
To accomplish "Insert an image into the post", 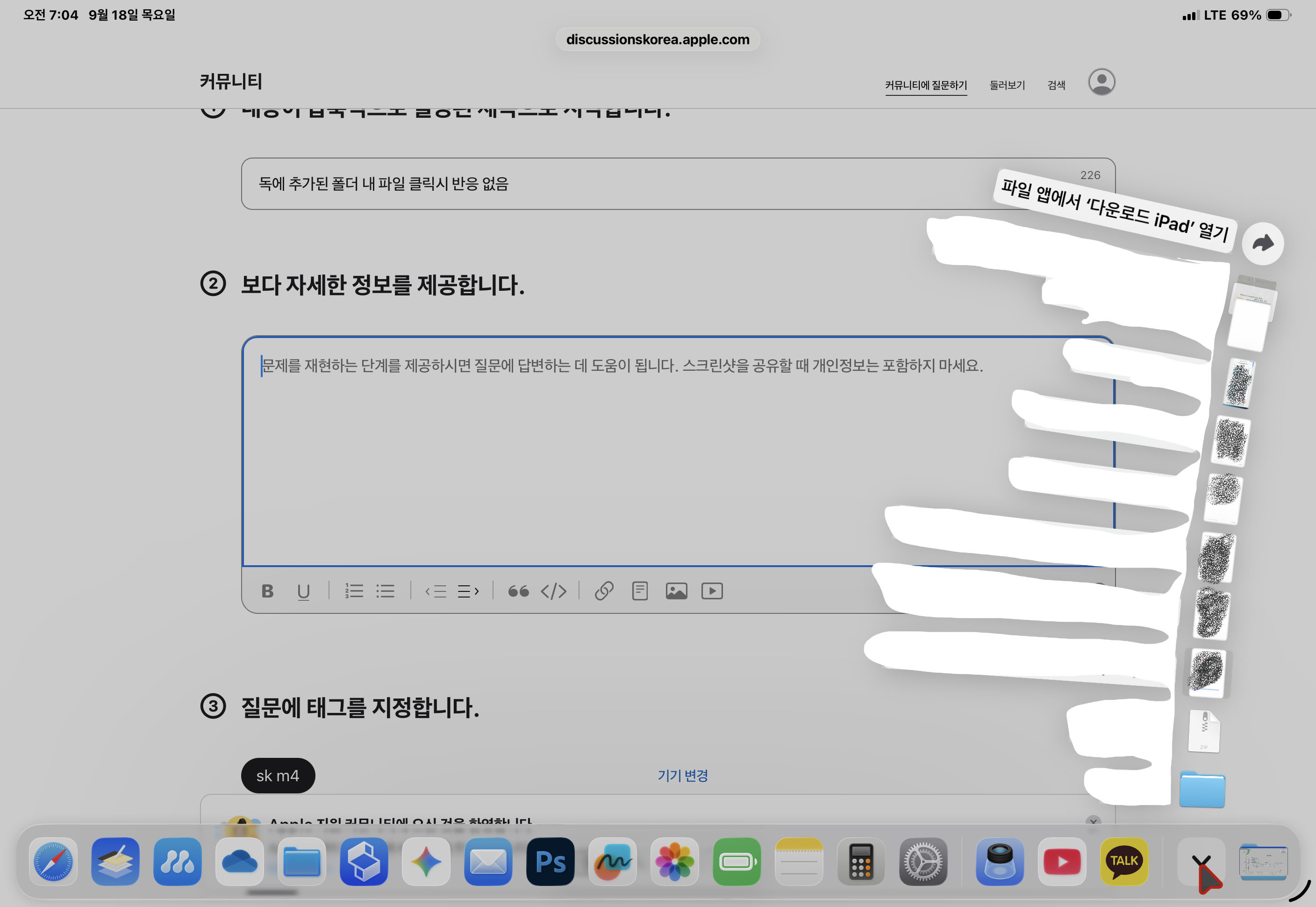I will pyautogui.click(x=676, y=591).
